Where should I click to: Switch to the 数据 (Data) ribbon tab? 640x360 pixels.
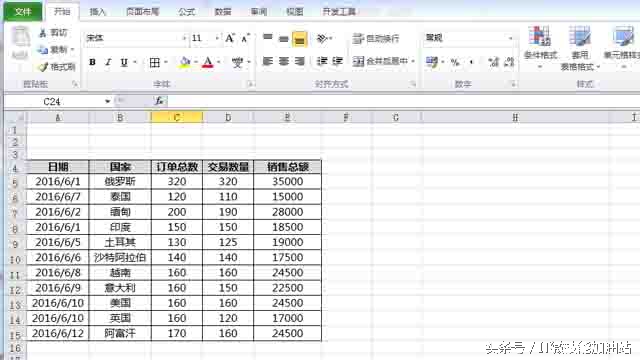223,11
